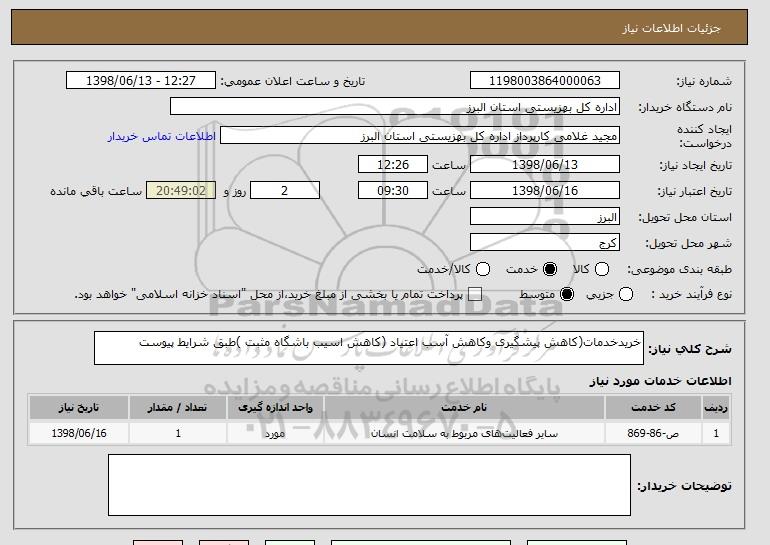770x545 pixels.
Task: Click the شرح کلی نیاز text box
Action: tap(369, 348)
